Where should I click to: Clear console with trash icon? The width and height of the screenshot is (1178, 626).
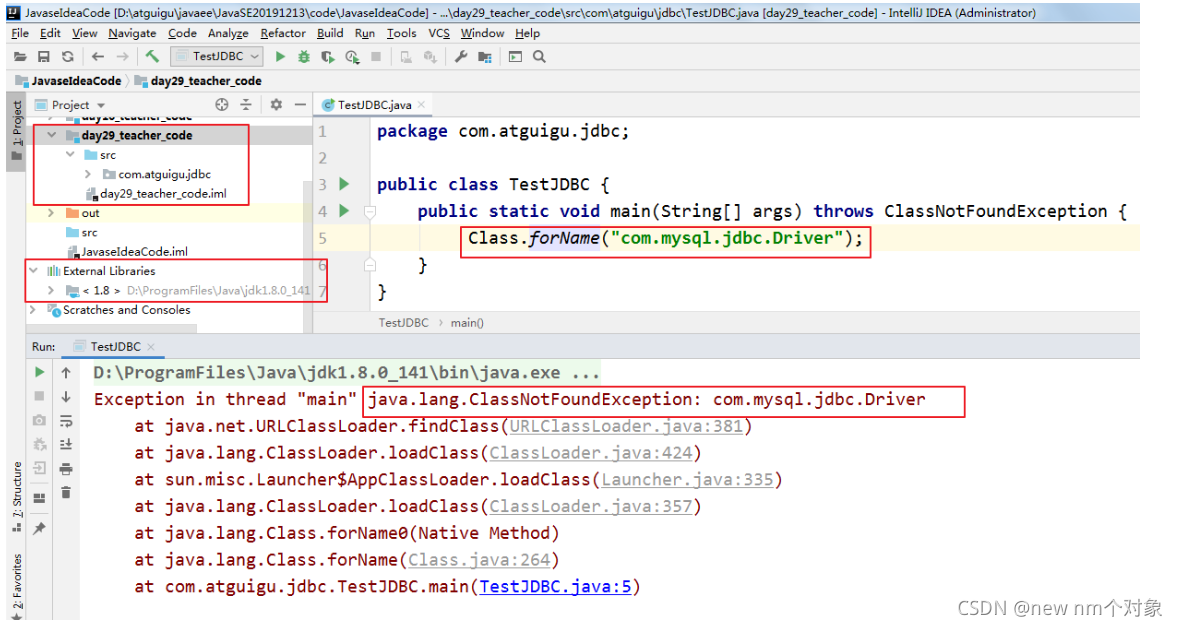click(x=66, y=493)
